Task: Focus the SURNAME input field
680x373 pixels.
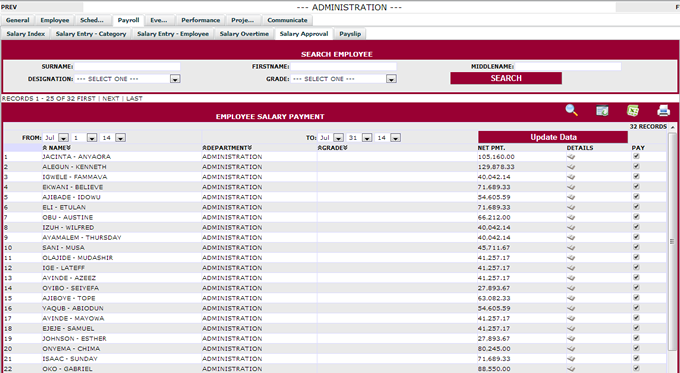Action: tap(127, 67)
